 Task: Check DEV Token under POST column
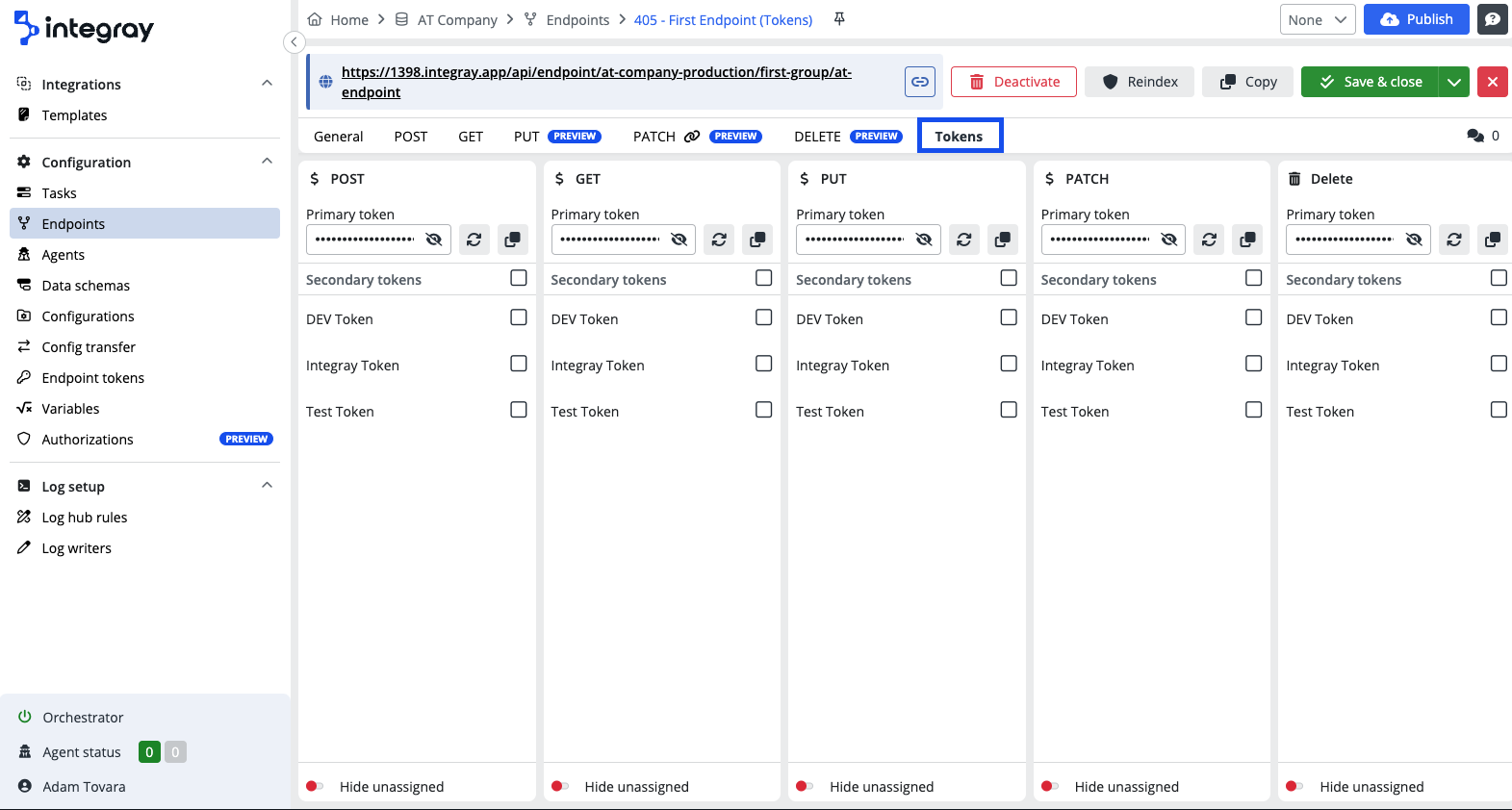(519, 317)
